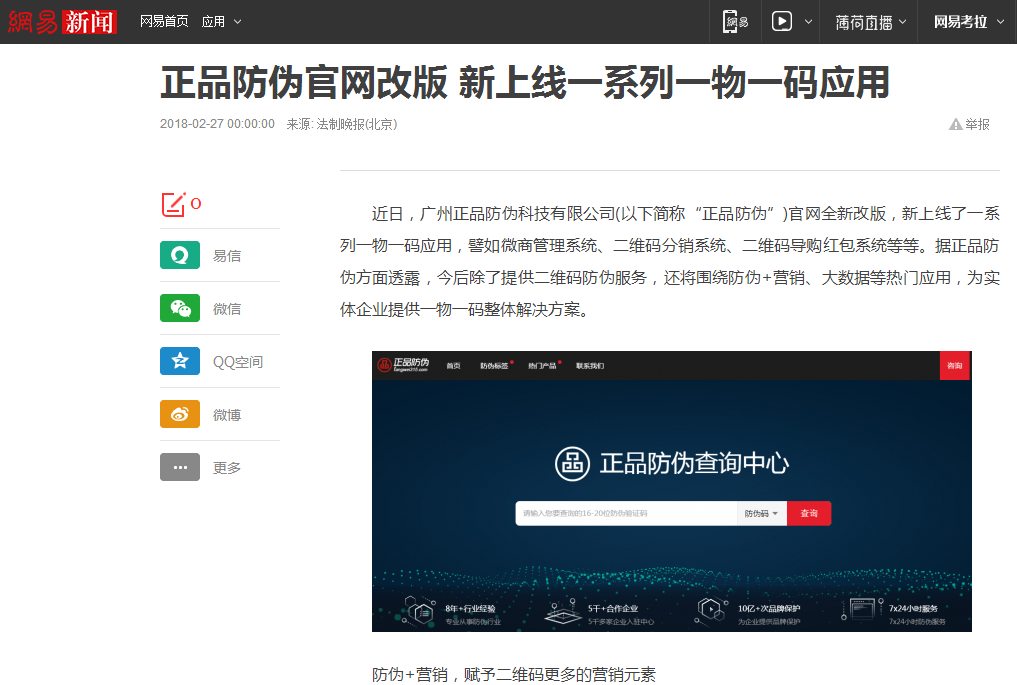Open the 网易首页 homepage link
This screenshot has width=1017, height=685.
pyautogui.click(x=164, y=21)
